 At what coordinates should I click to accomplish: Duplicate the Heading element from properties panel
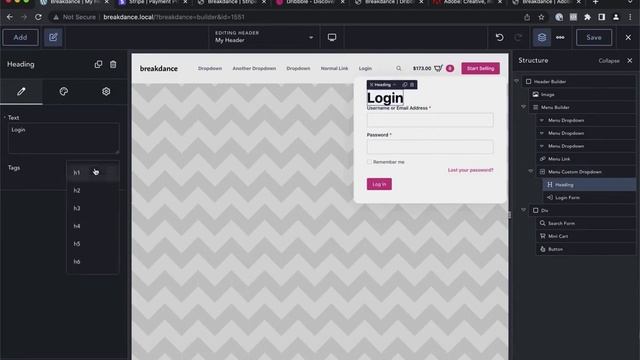click(98, 64)
